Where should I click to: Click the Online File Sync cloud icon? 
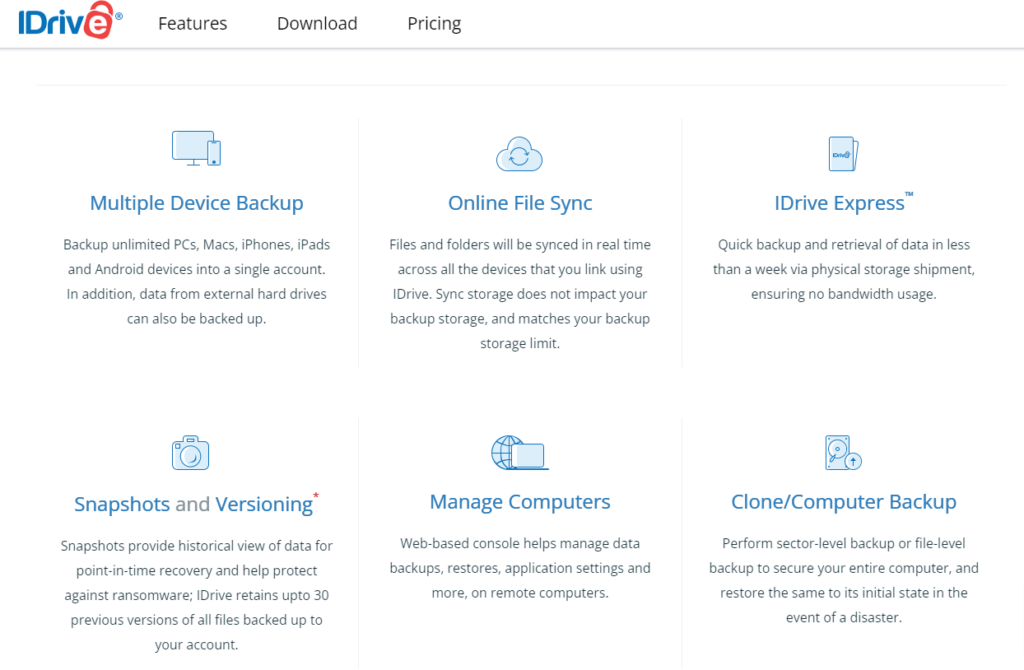(519, 154)
